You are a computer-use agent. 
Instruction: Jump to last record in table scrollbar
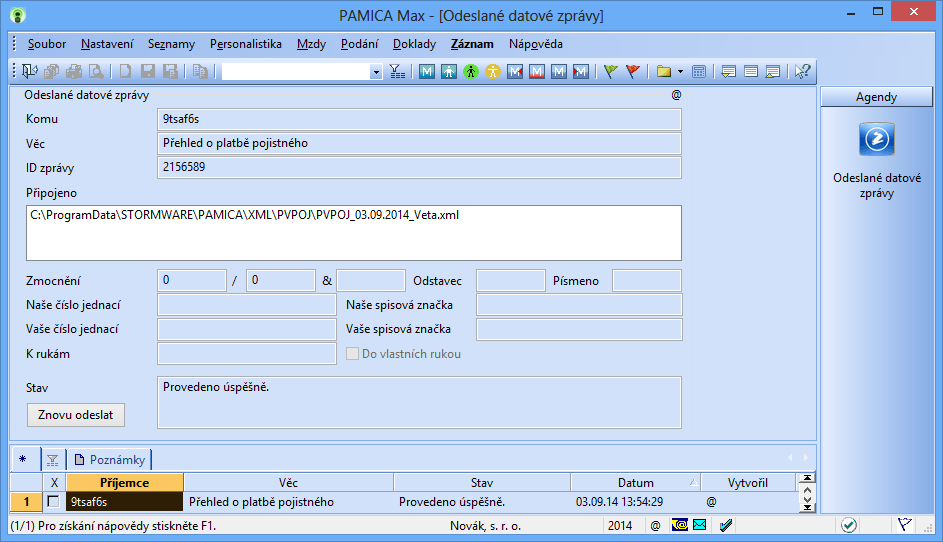(807, 508)
